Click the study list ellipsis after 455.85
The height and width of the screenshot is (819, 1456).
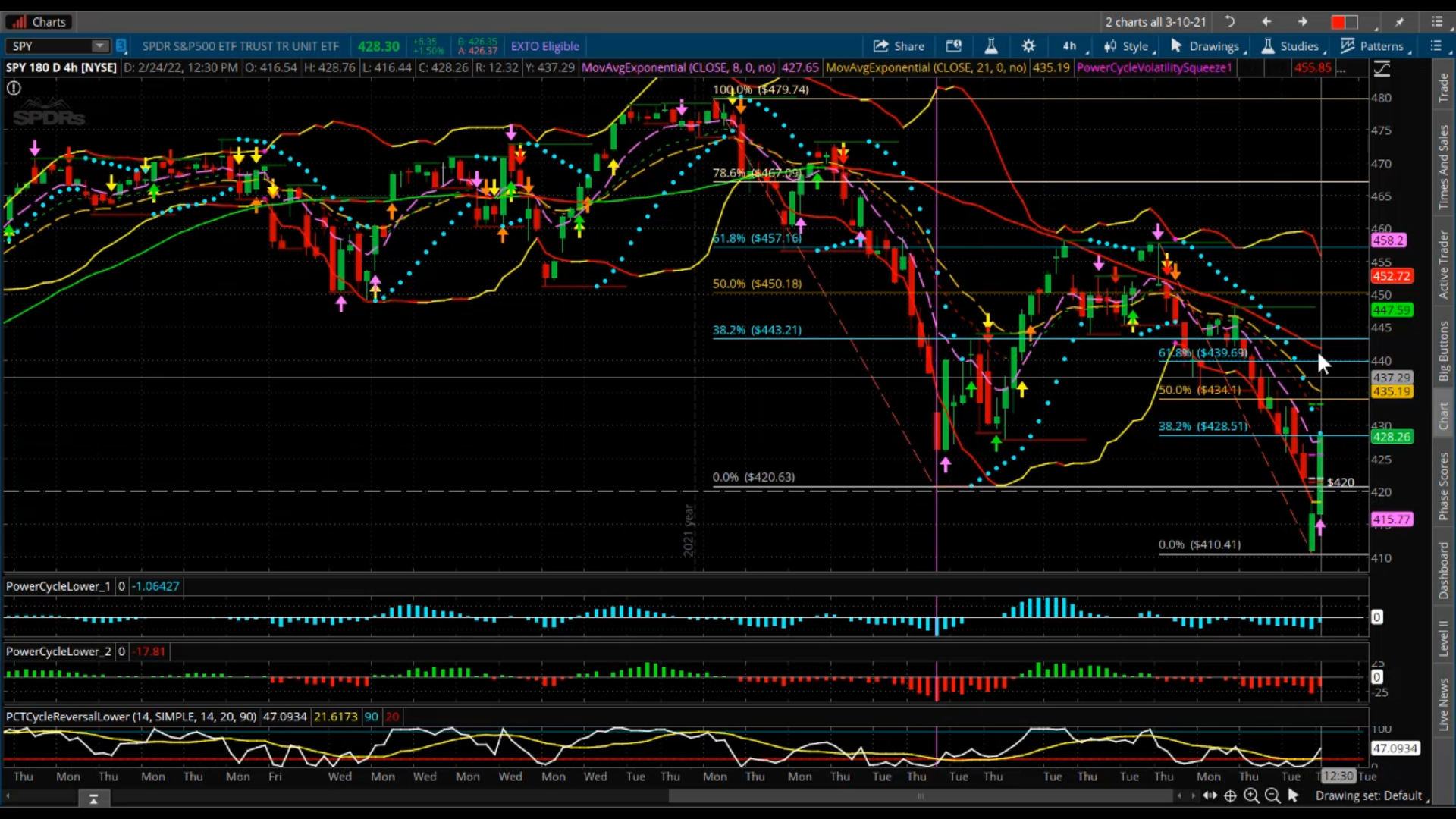(x=1341, y=68)
